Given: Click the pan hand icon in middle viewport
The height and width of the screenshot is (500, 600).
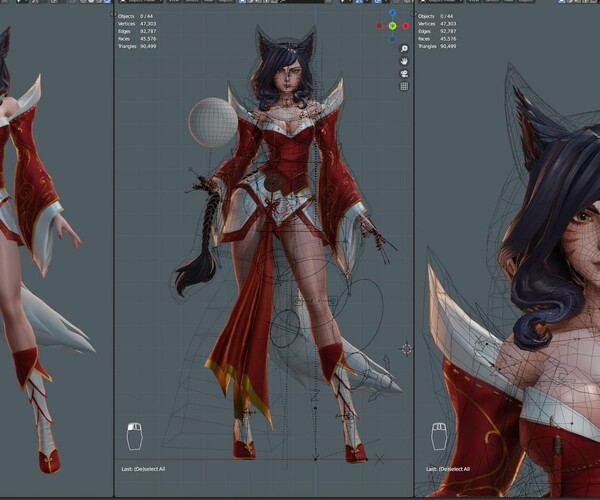Looking at the screenshot, I should (404, 61).
